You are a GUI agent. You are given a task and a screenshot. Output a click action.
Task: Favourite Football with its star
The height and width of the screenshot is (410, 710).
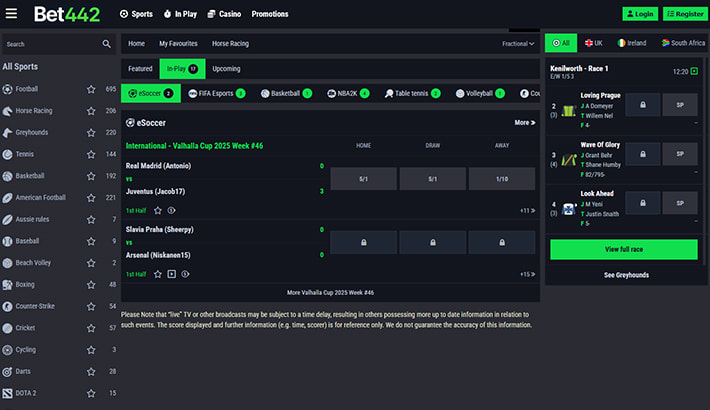tap(91, 89)
